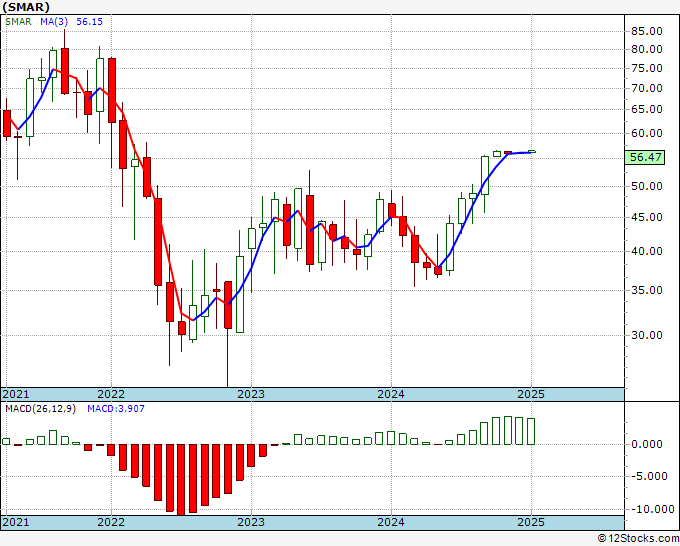Click the (SMAR) ticker title
680x546 pixels.
(26, 7)
